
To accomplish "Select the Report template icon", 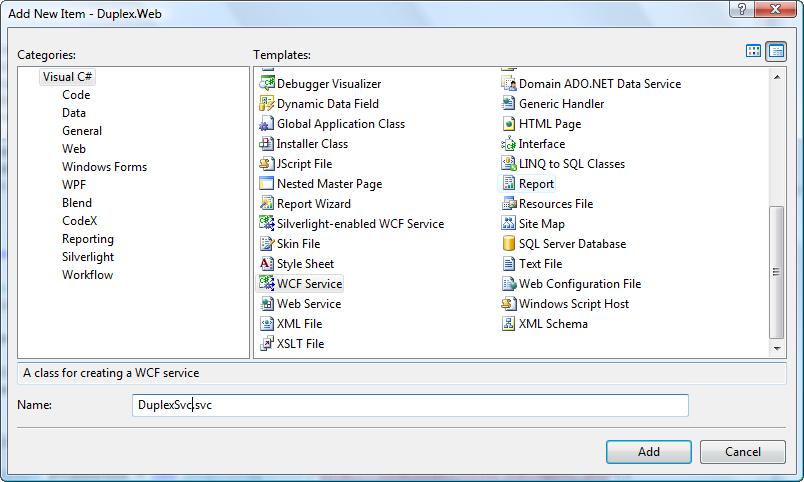I will tap(508, 183).
